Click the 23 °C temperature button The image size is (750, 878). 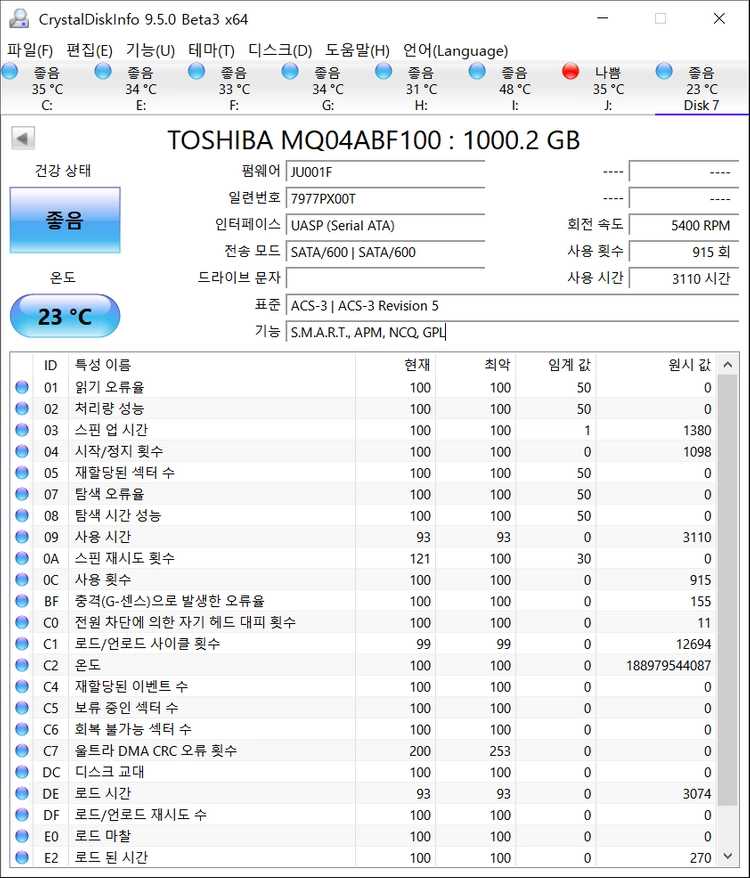point(65,316)
